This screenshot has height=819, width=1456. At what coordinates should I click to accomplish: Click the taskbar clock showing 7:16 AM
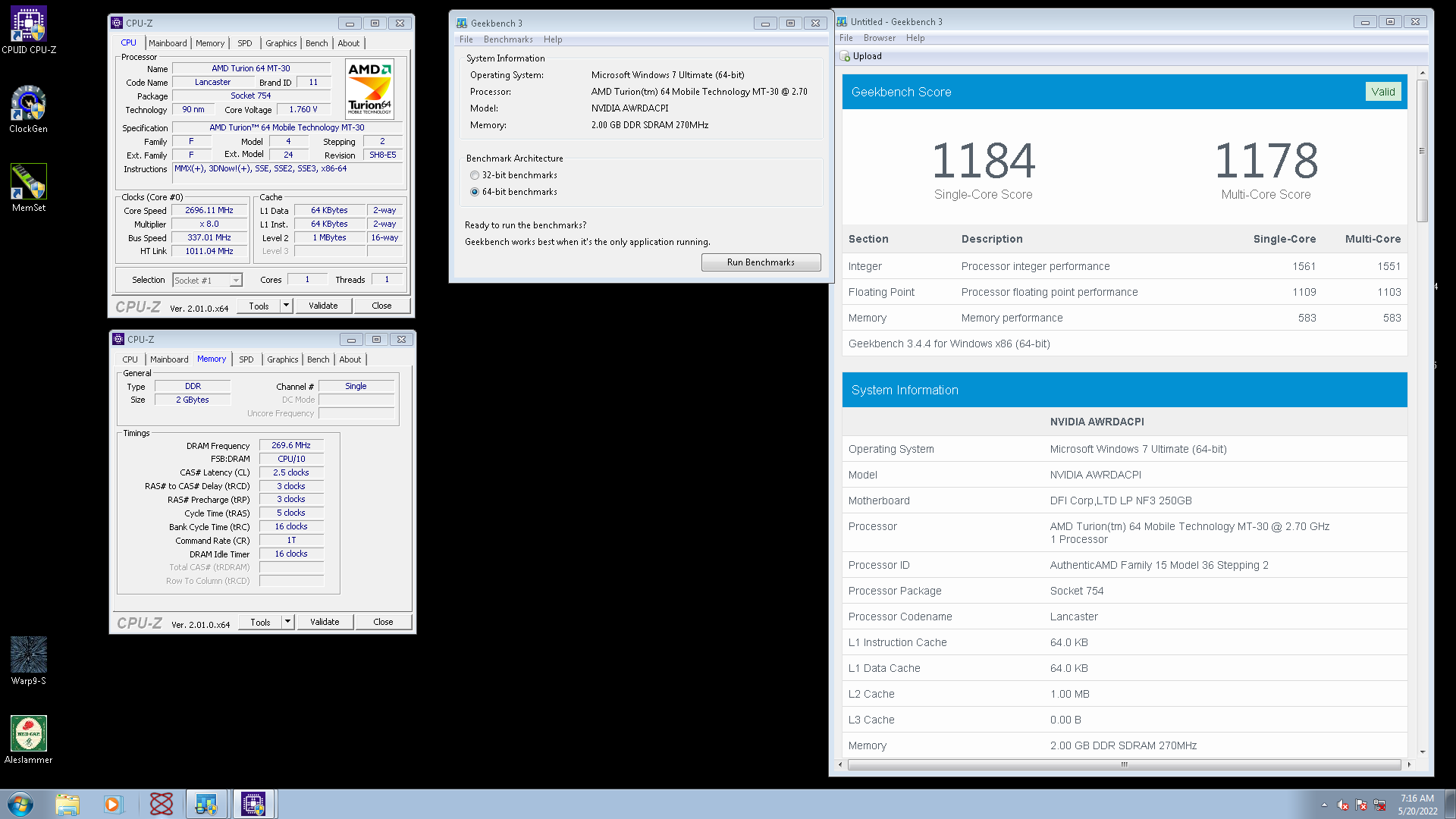(1417, 805)
